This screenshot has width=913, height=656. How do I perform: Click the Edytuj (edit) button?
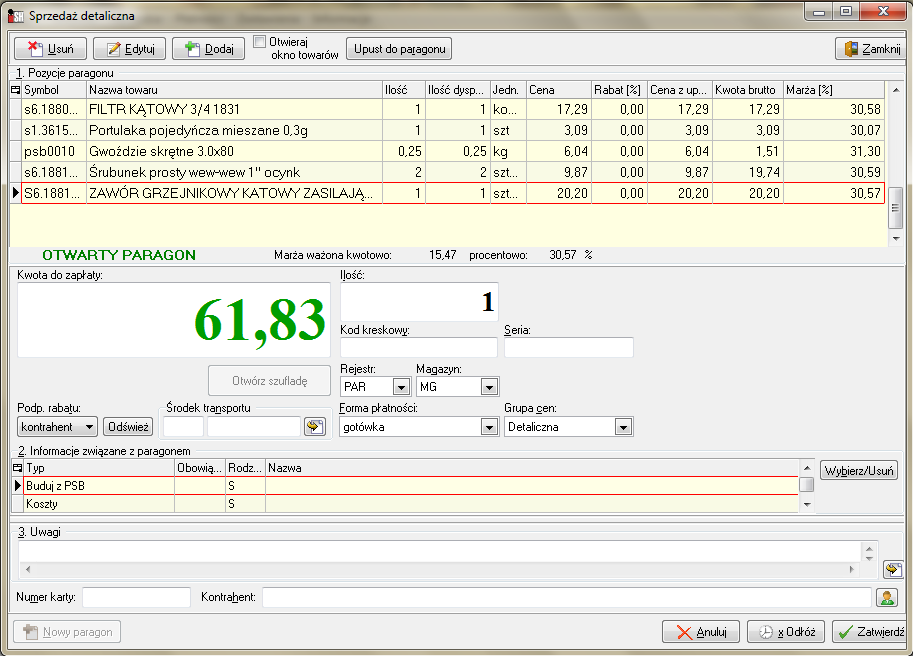pyautogui.click(x=130, y=49)
